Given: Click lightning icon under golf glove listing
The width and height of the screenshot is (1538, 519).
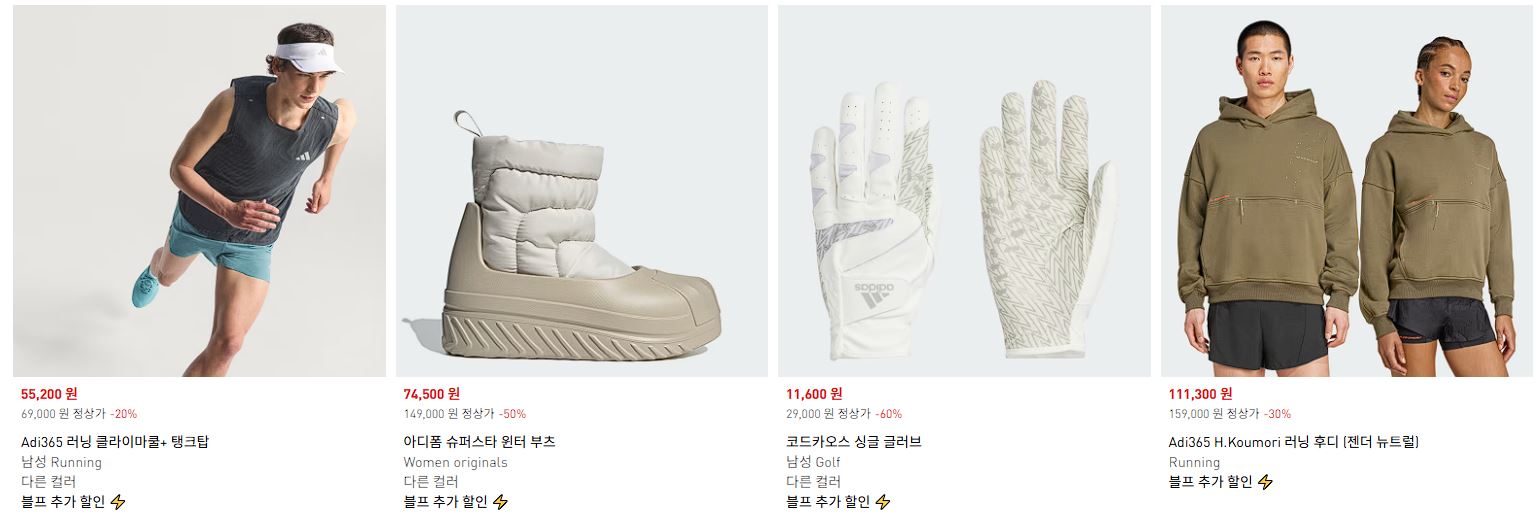Looking at the screenshot, I should (882, 502).
